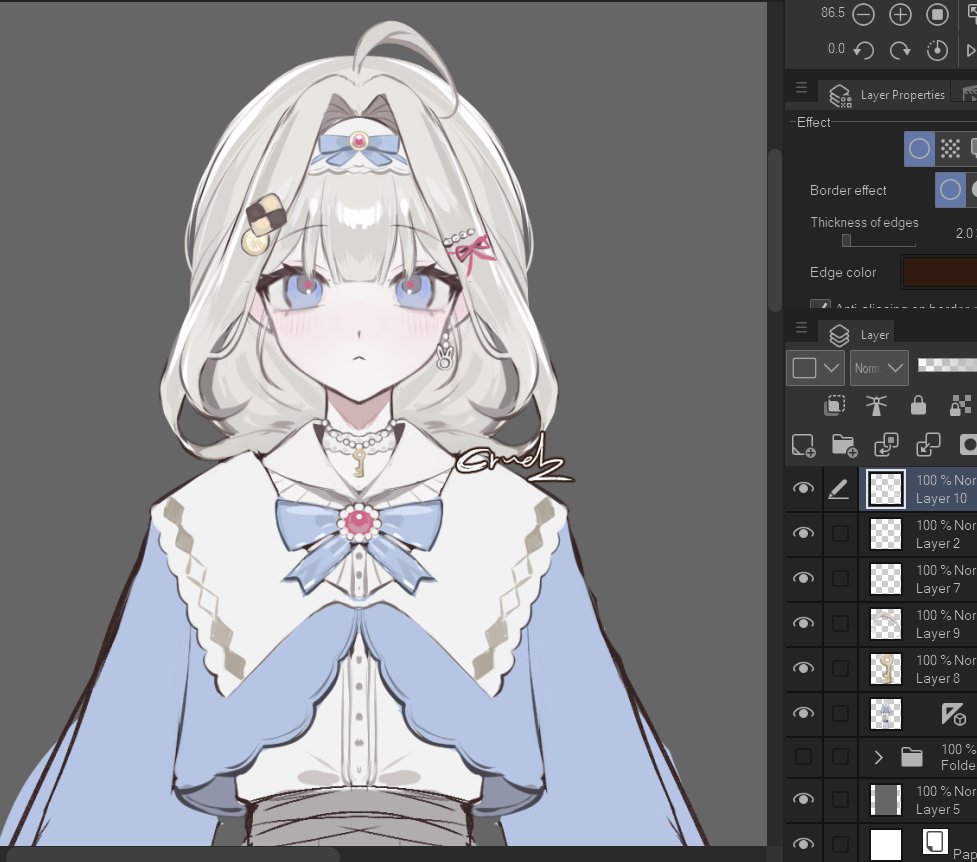Click the 3D object icon on the 3D layer
The height and width of the screenshot is (862, 977).
click(x=954, y=714)
